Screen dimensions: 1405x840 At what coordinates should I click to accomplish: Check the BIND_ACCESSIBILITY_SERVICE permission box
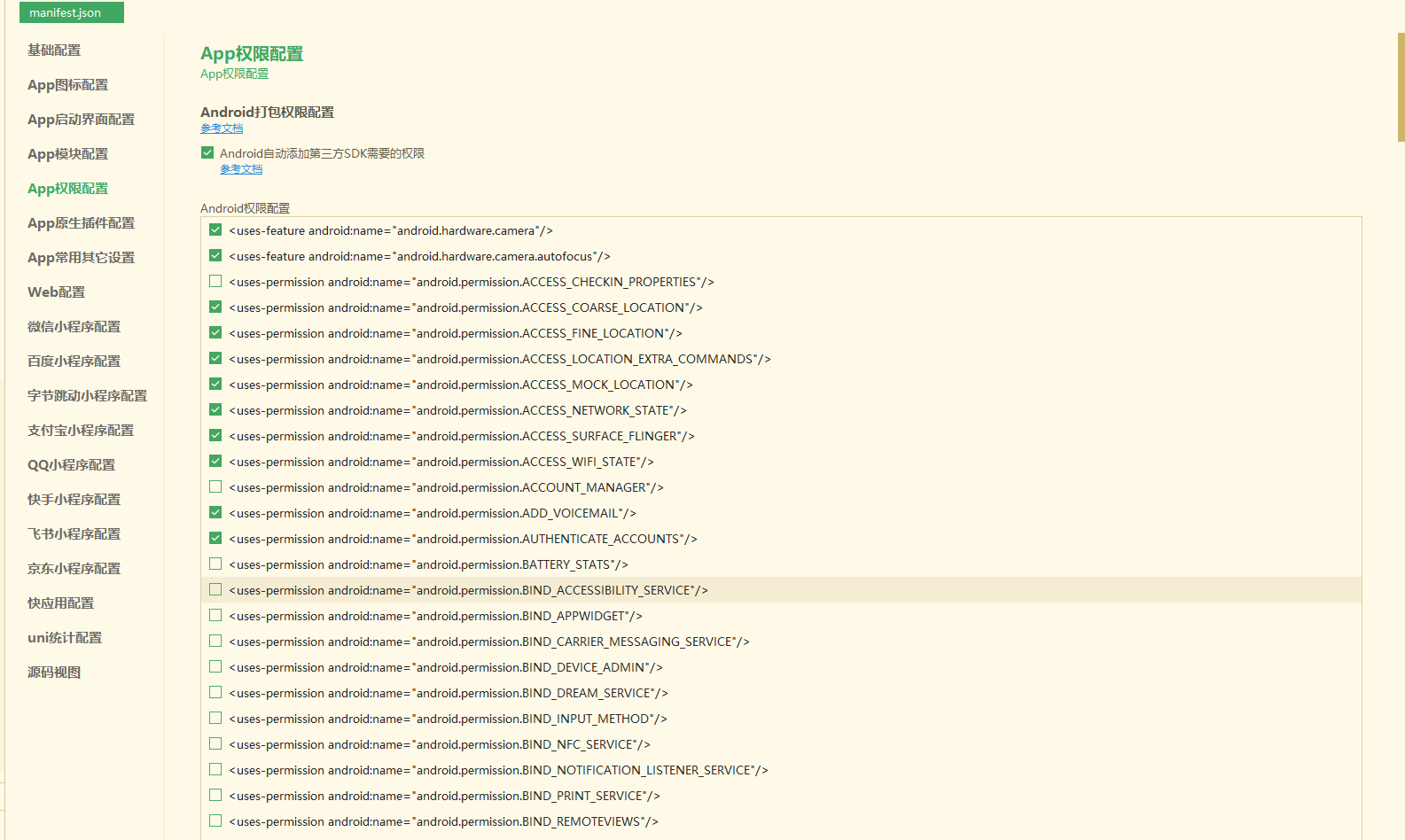215,590
